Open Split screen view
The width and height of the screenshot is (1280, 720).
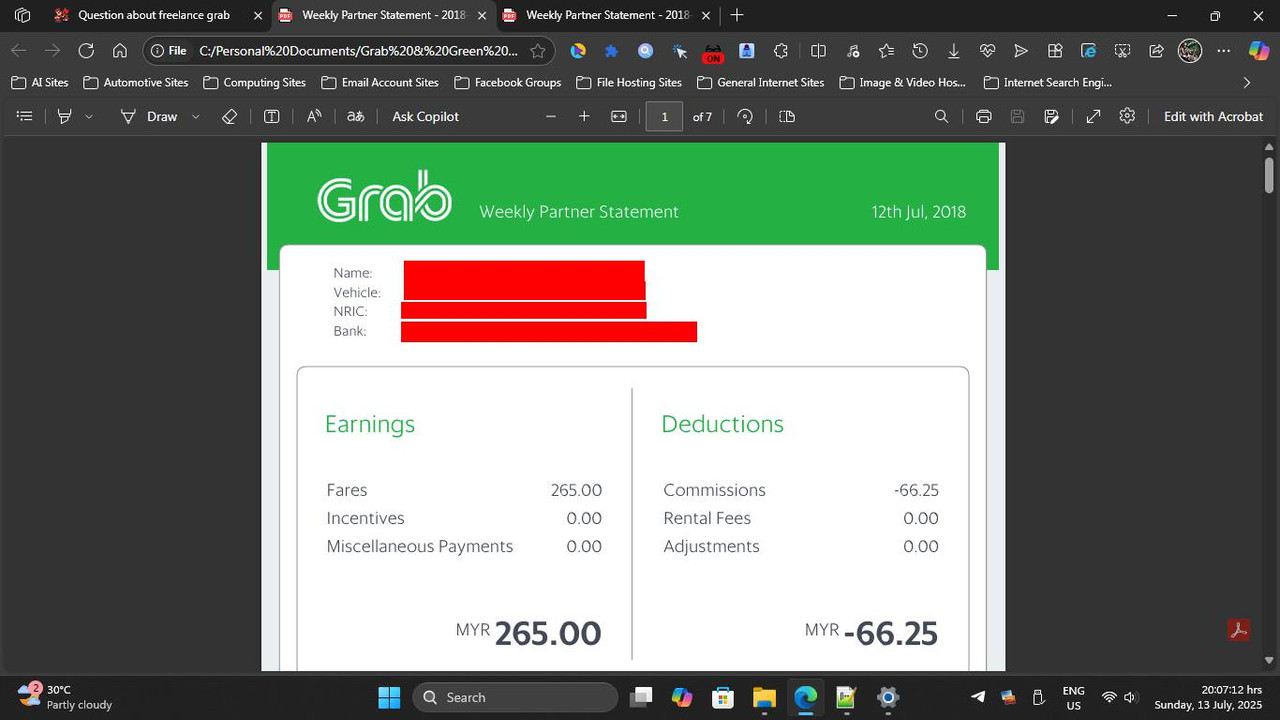coord(818,51)
